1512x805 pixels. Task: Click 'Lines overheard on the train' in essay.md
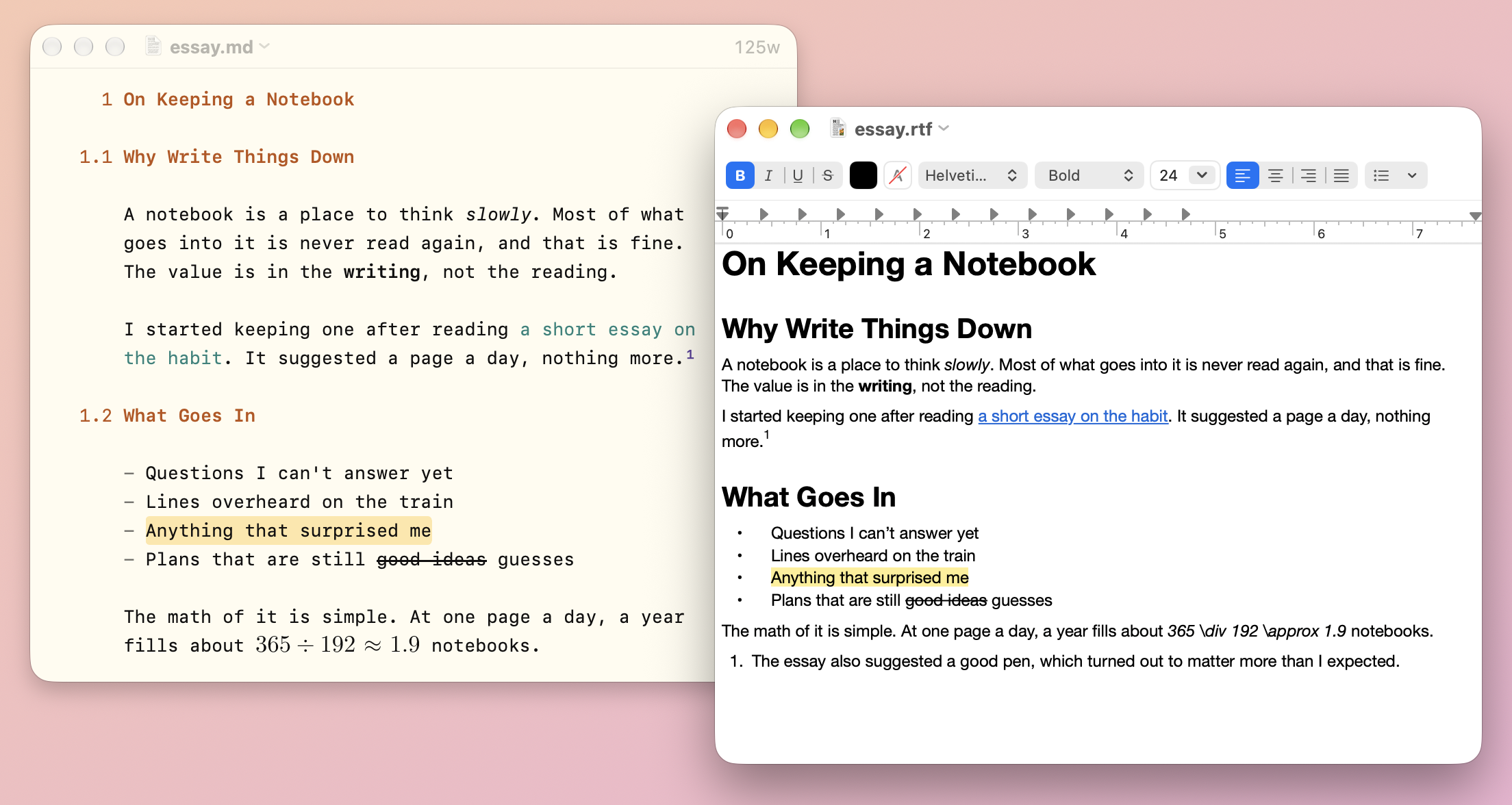tap(299, 502)
